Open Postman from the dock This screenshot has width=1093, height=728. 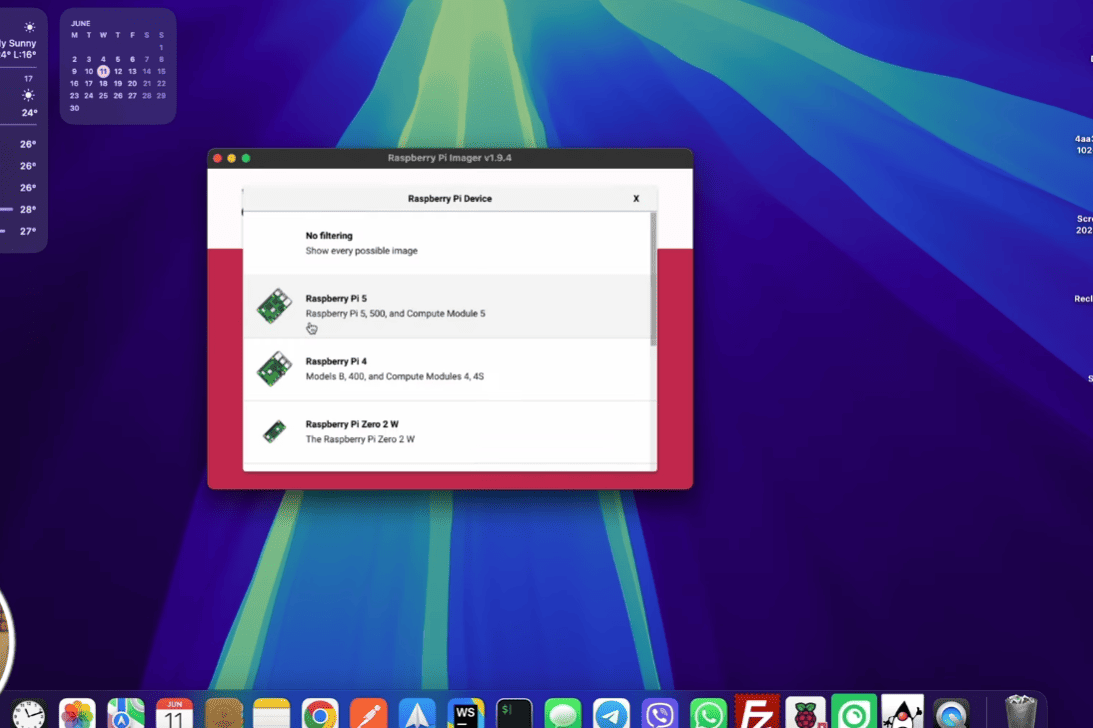[x=368, y=714]
